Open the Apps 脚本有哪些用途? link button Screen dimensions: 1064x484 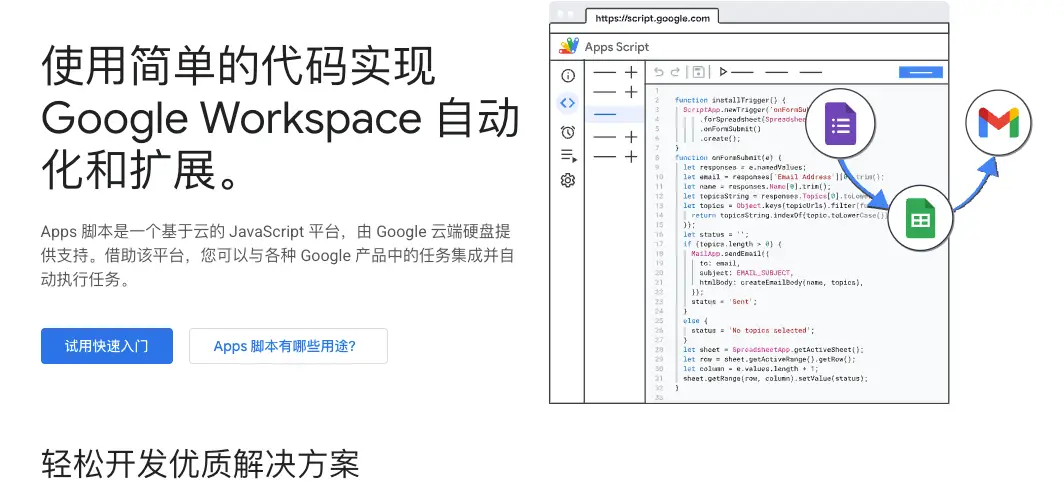click(x=288, y=346)
